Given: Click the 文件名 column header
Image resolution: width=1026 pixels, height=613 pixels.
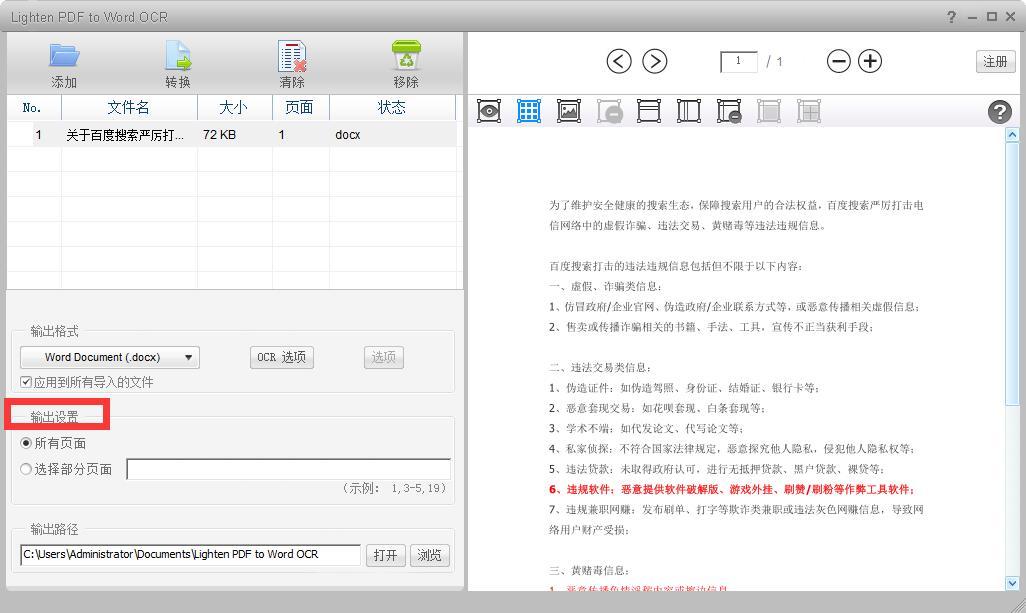Looking at the screenshot, I should pos(129,107).
